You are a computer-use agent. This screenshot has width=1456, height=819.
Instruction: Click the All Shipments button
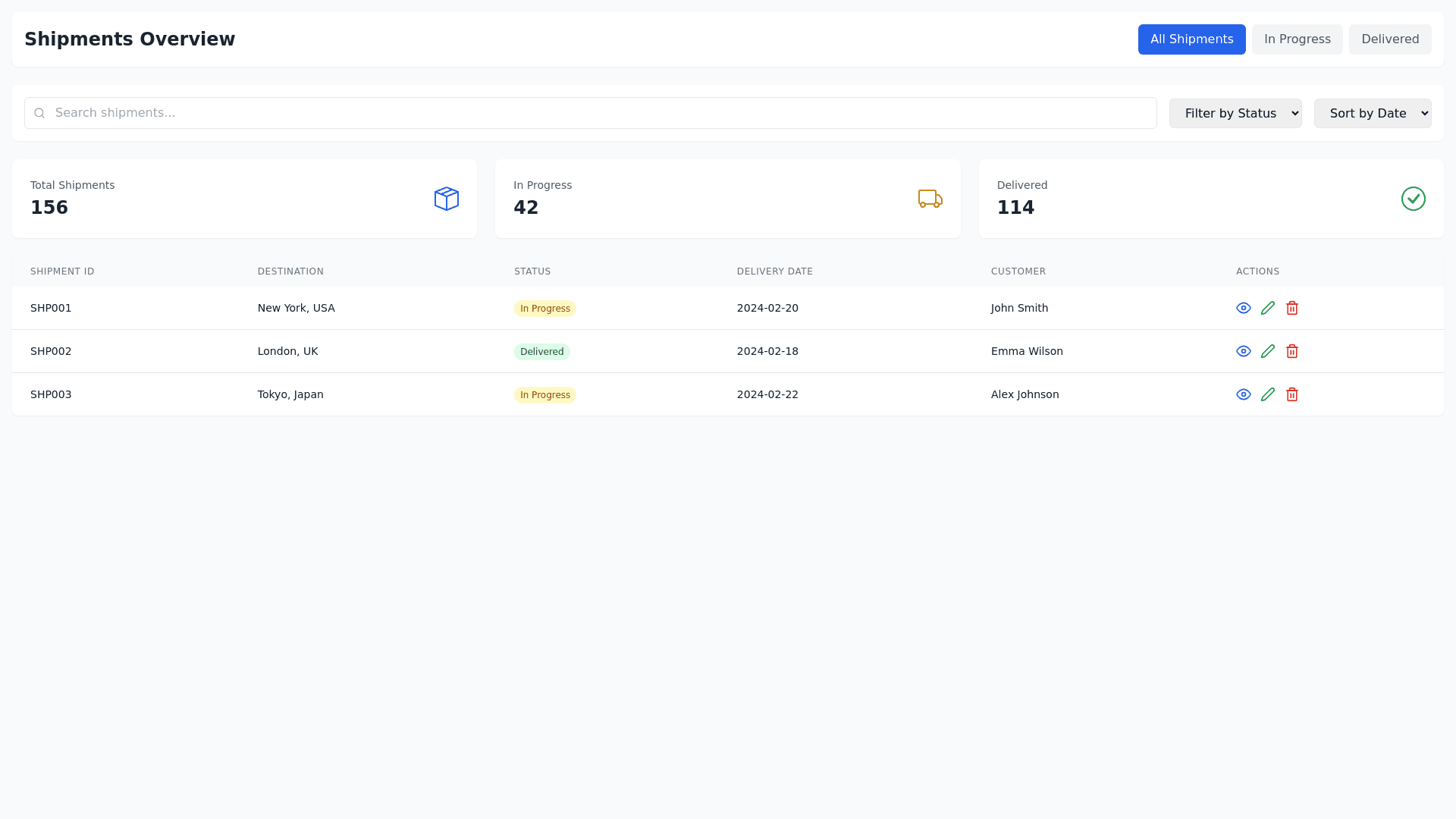[x=1191, y=39]
